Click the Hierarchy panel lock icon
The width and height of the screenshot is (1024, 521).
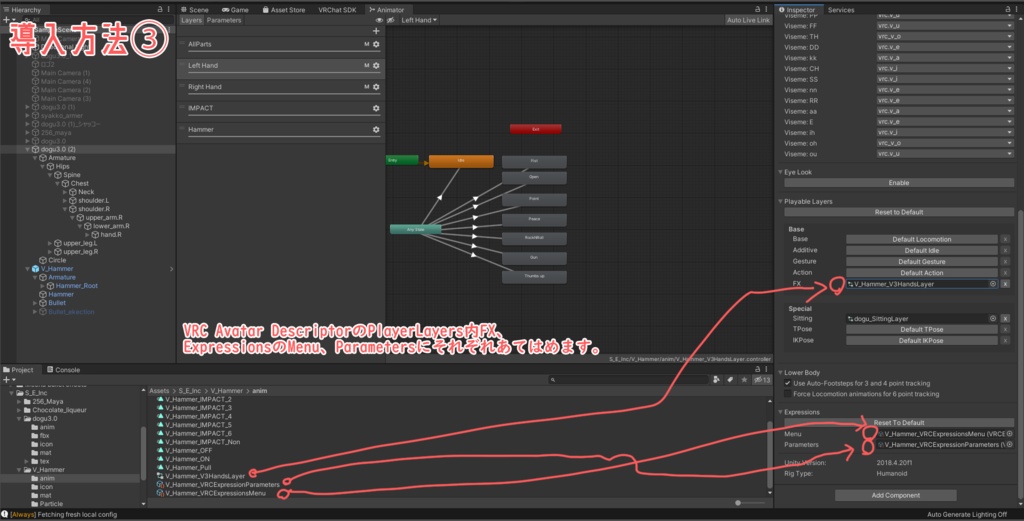[x=160, y=9]
